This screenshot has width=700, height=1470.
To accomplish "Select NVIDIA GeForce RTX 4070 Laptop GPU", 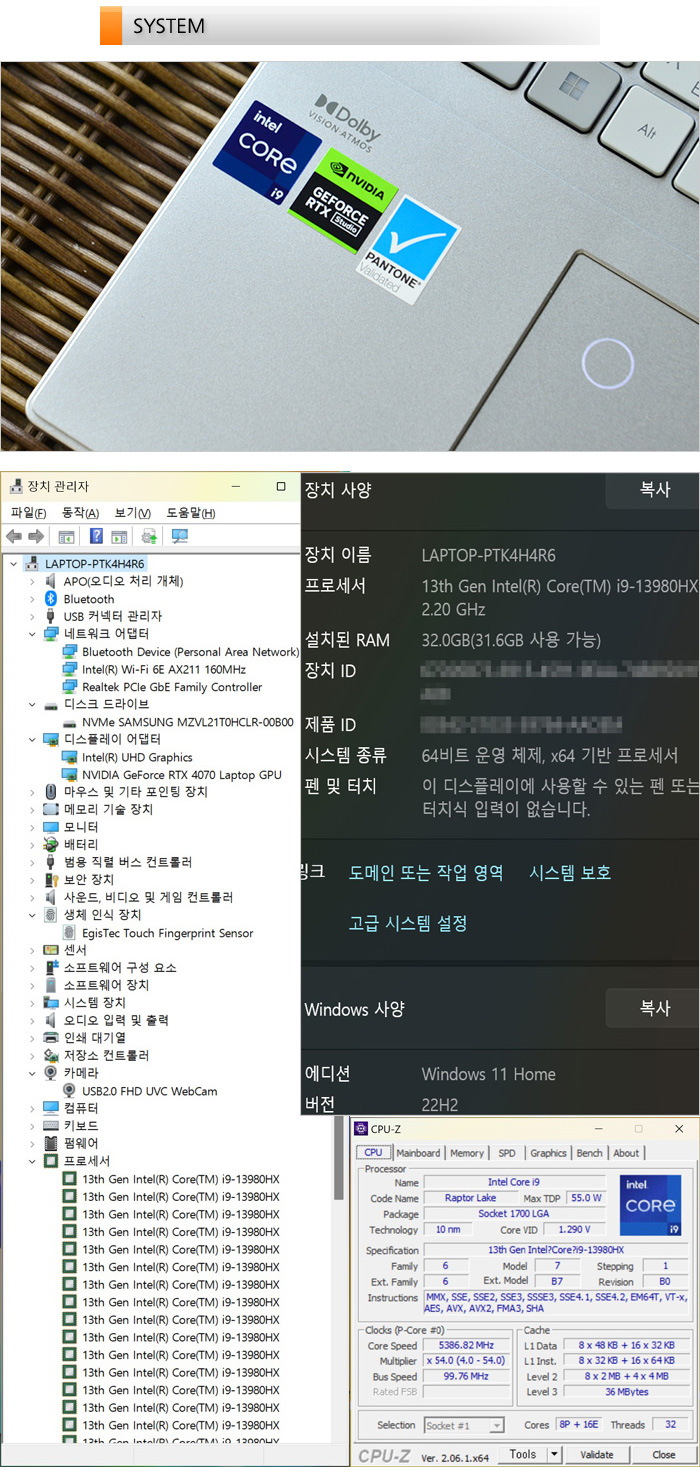I will tap(181, 775).
